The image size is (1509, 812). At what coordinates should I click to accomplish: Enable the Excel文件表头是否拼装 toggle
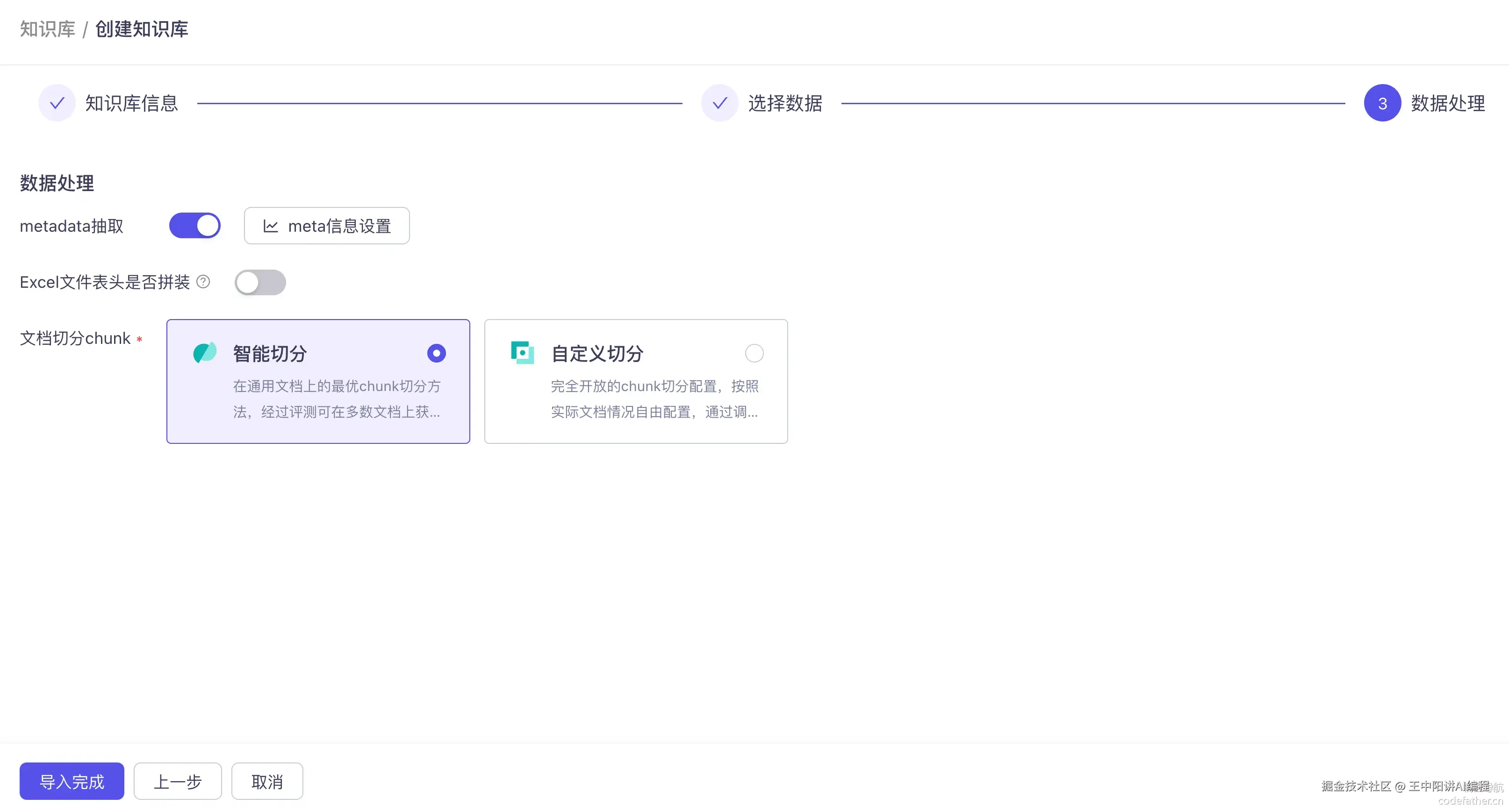pyautogui.click(x=260, y=282)
